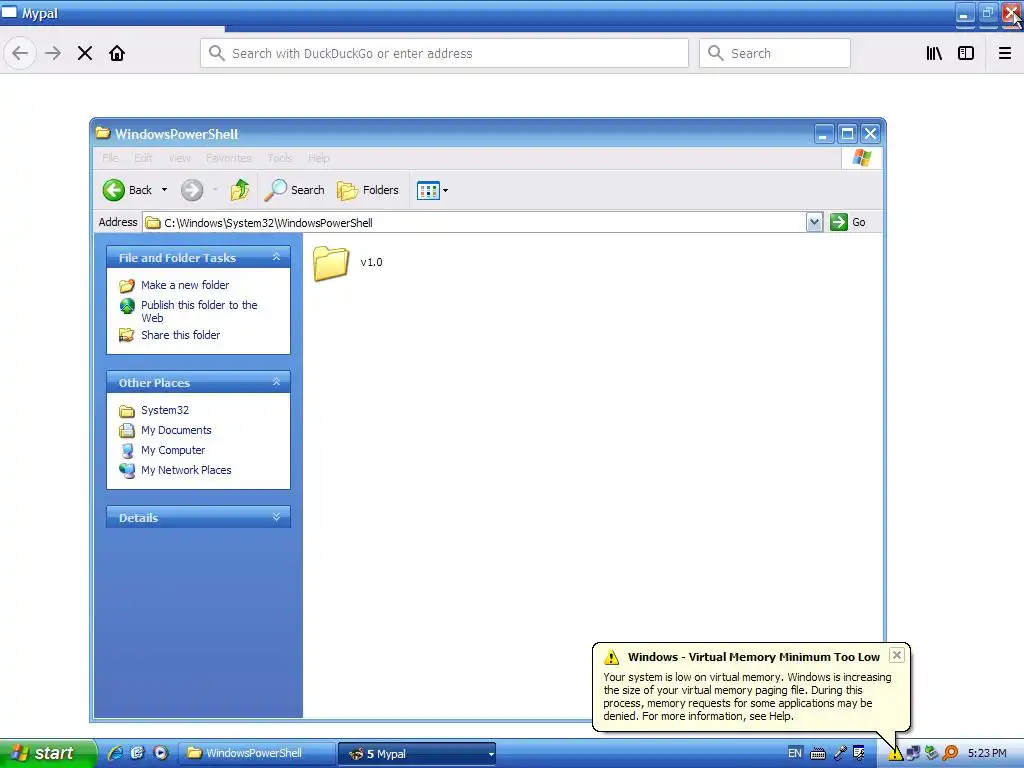Screen dimensions: 1024x768
Task: Open the Help menu
Action: [x=319, y=158]
